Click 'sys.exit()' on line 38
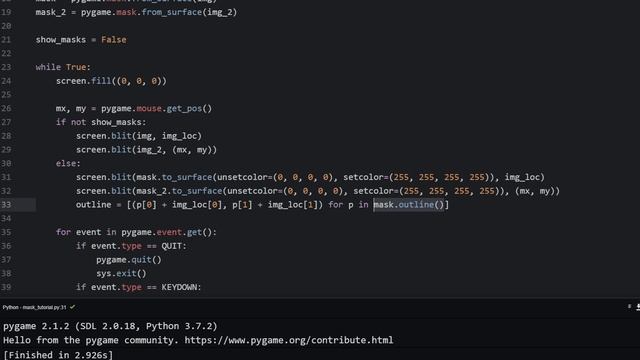The height and width of the screenshot is (360, 640). tap(121, 273)
